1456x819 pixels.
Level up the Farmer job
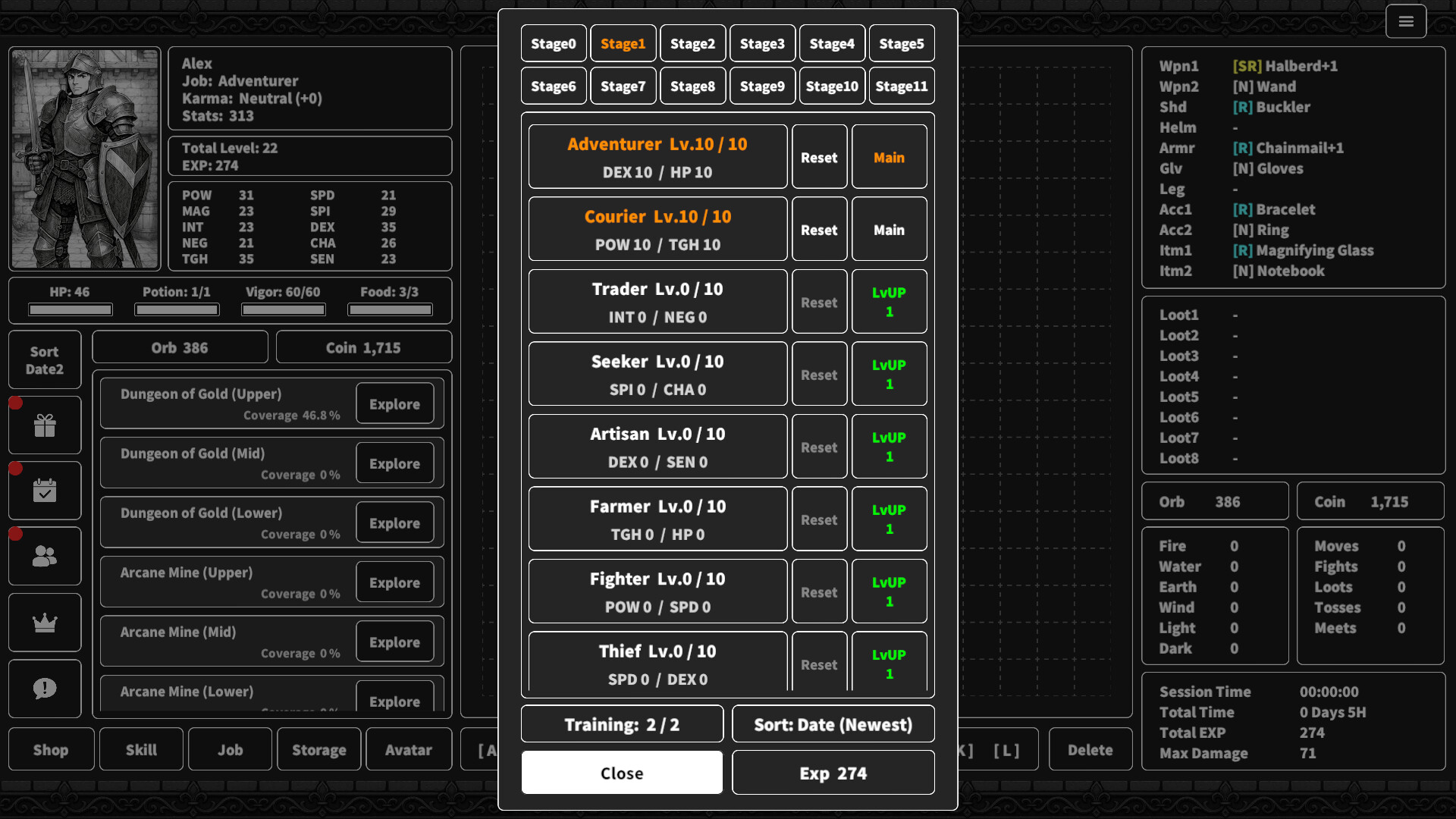pyautogui.click(x=889, y=519)
